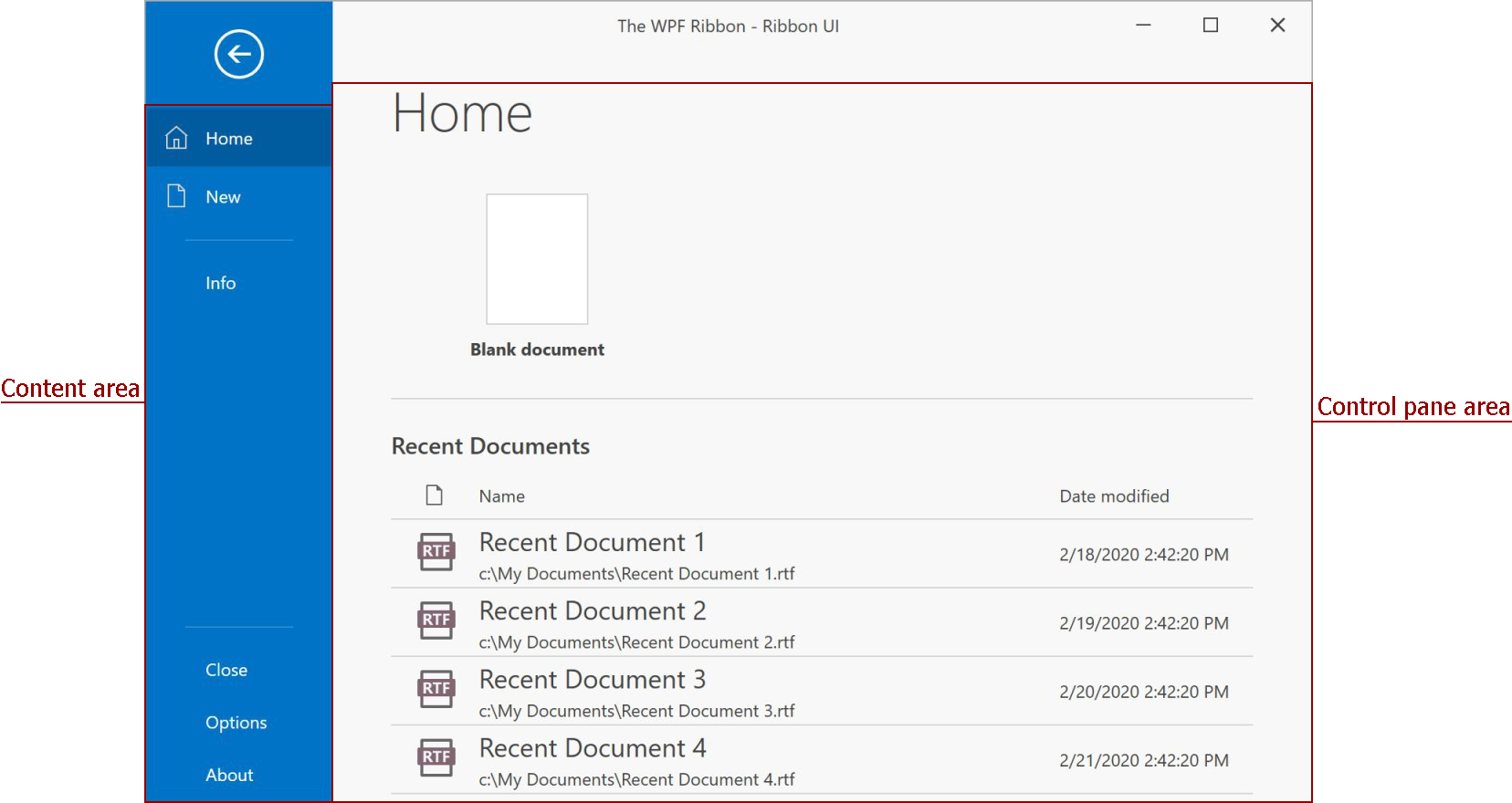Click the Home house icon in sidebar
Screen dimensions: 1512x803
[176, 138]
